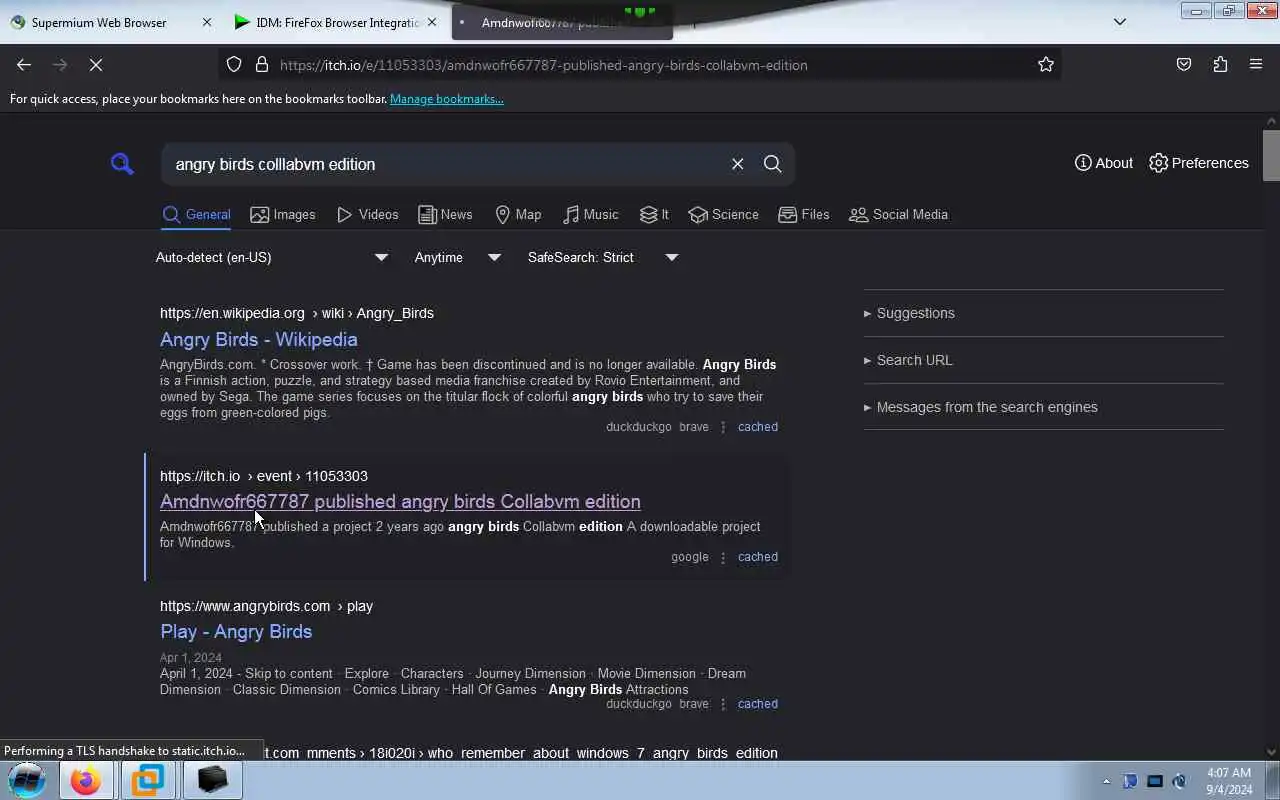Image resolution: width=1280 pixels, height=800 pixels.
Task: Open the volume tray icon
Action: point(1179,781)
